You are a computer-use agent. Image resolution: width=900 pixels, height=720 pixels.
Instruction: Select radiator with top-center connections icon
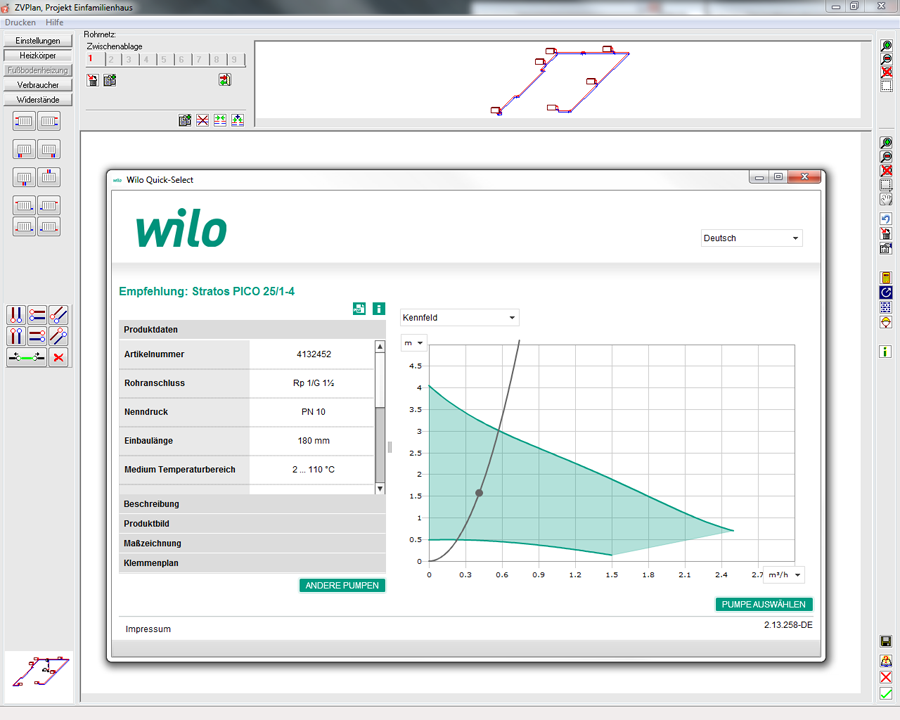(49, 177)
